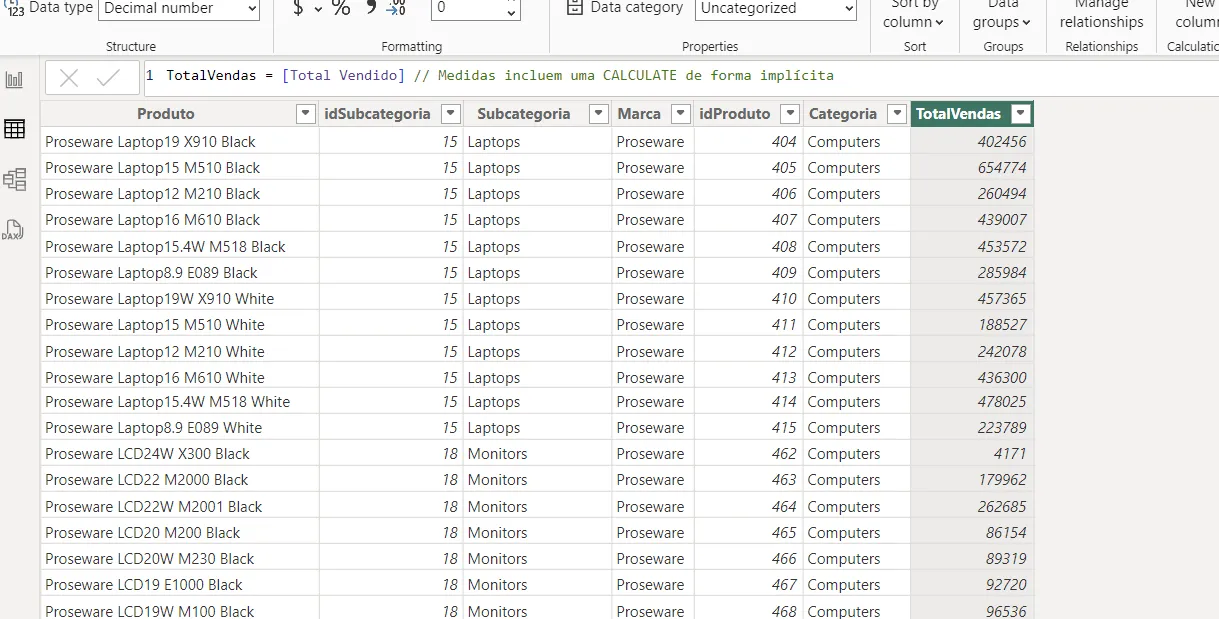Click the currency format dollar icon
The height and width of the screenshot is (619, 1219).
pyautogui.click(x=299, y=8)
